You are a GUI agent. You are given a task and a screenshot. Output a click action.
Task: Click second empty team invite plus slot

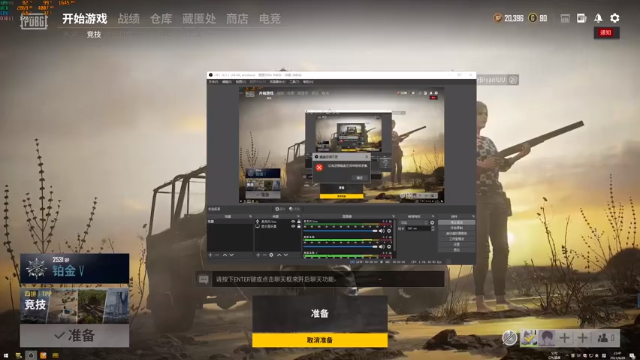click(x=582, y=338)
